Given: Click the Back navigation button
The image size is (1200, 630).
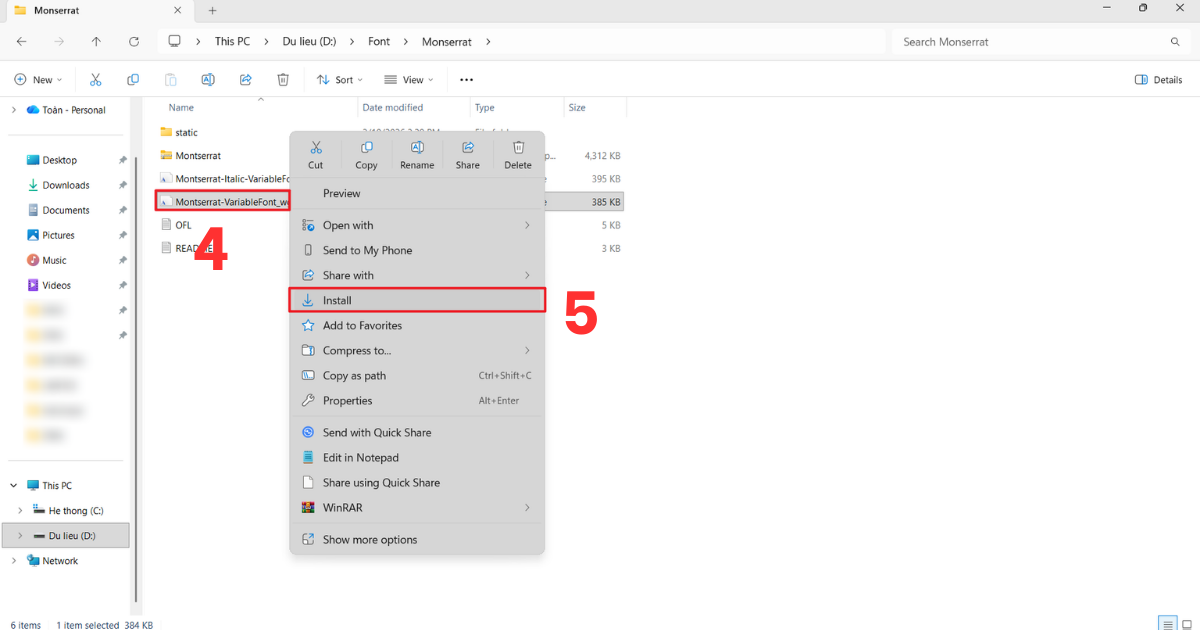Looking at the screenshot, I should click(x=21, y=42).
